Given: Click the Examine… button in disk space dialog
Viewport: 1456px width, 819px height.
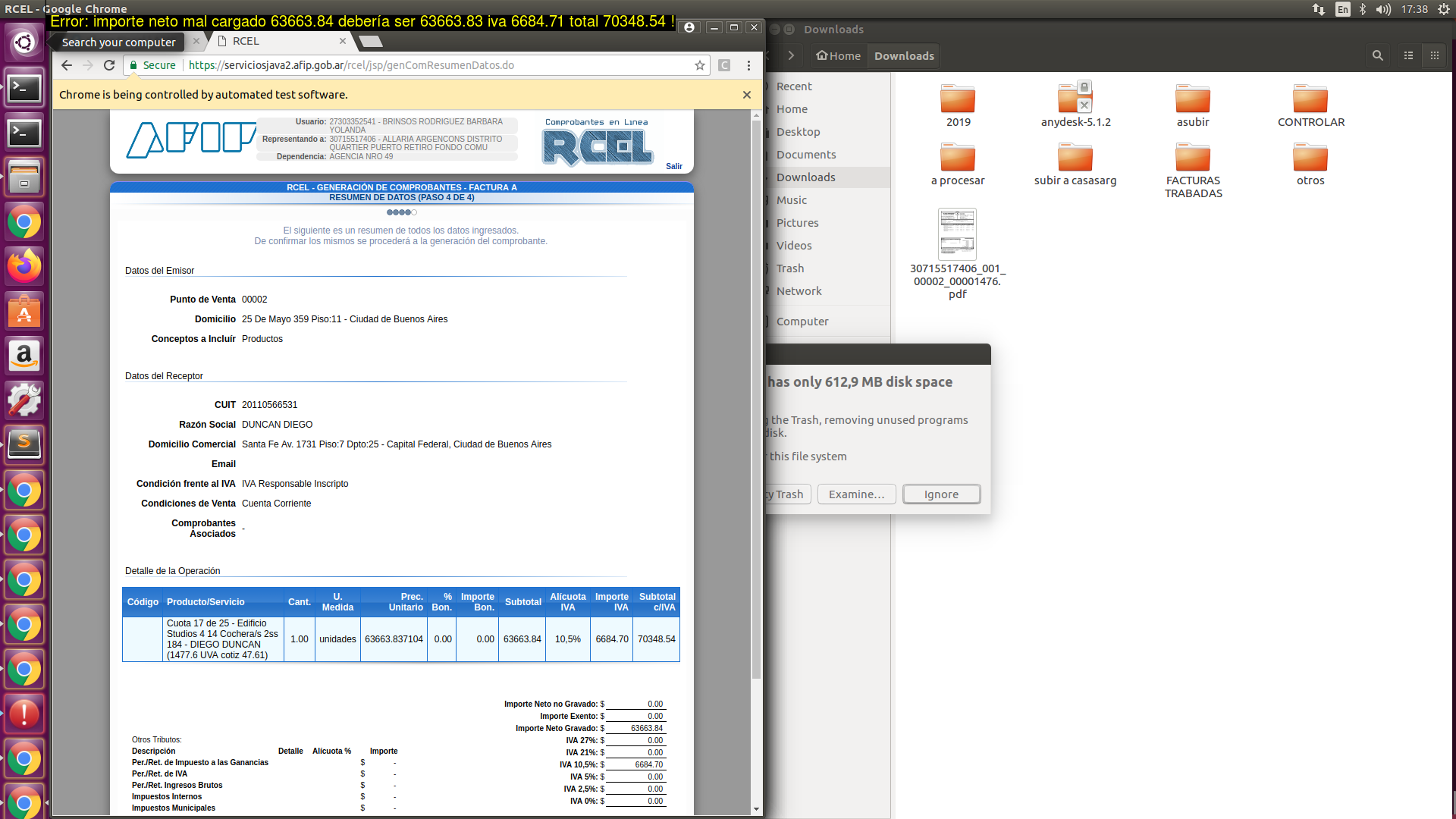Looking at the screenshot, I should (856, 494).
